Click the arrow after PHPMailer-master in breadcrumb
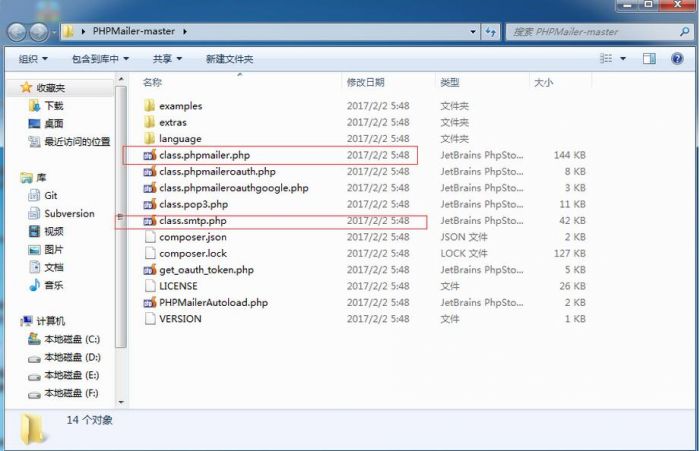The image size is (700, 451). (x=185, y=31)
